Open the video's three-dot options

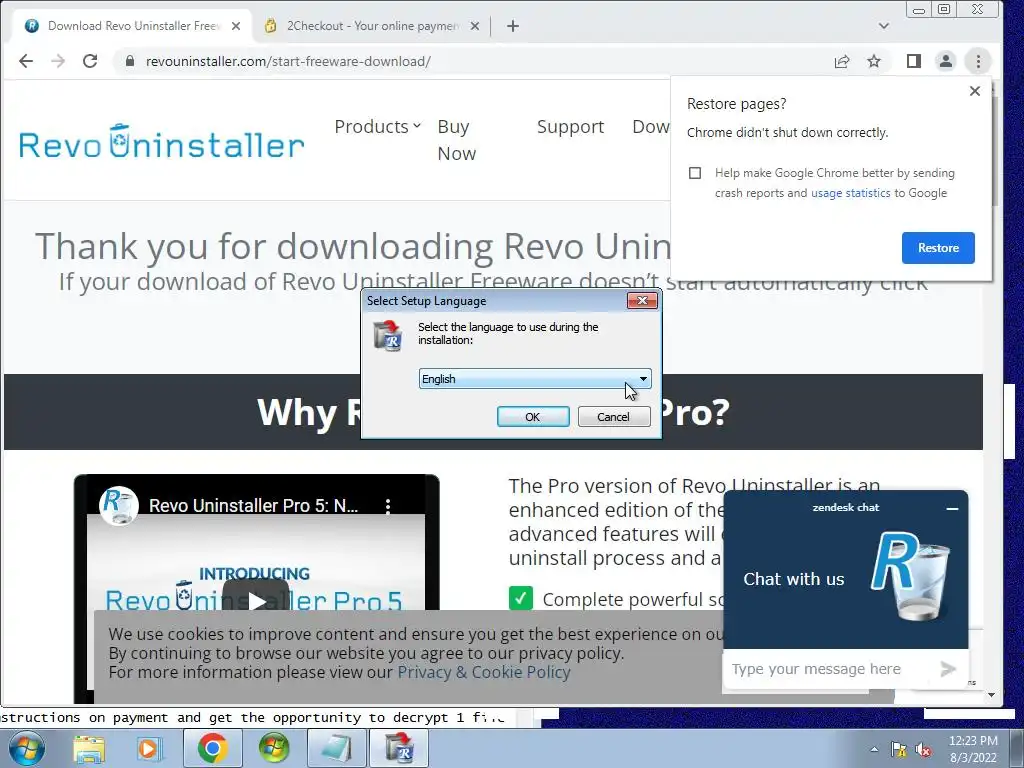click(x=388, y=506)
